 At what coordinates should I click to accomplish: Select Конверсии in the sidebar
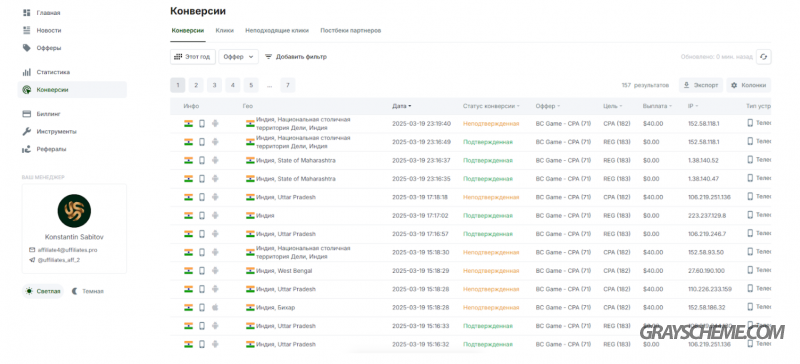(72, 90)
